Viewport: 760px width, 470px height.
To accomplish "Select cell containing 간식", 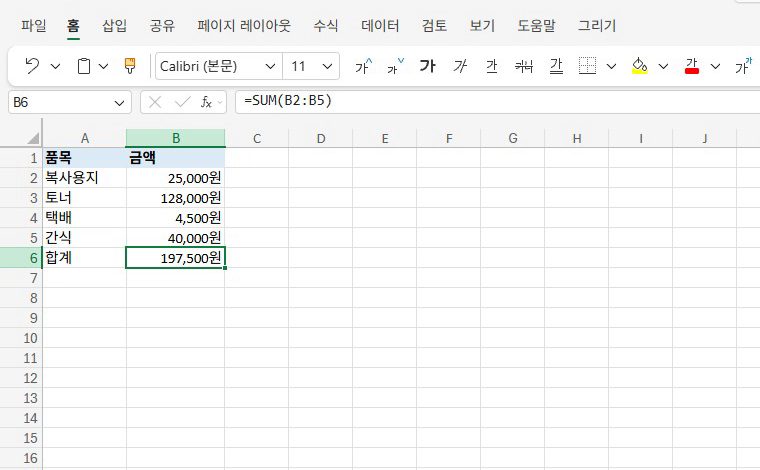I will tap(84, 238).
